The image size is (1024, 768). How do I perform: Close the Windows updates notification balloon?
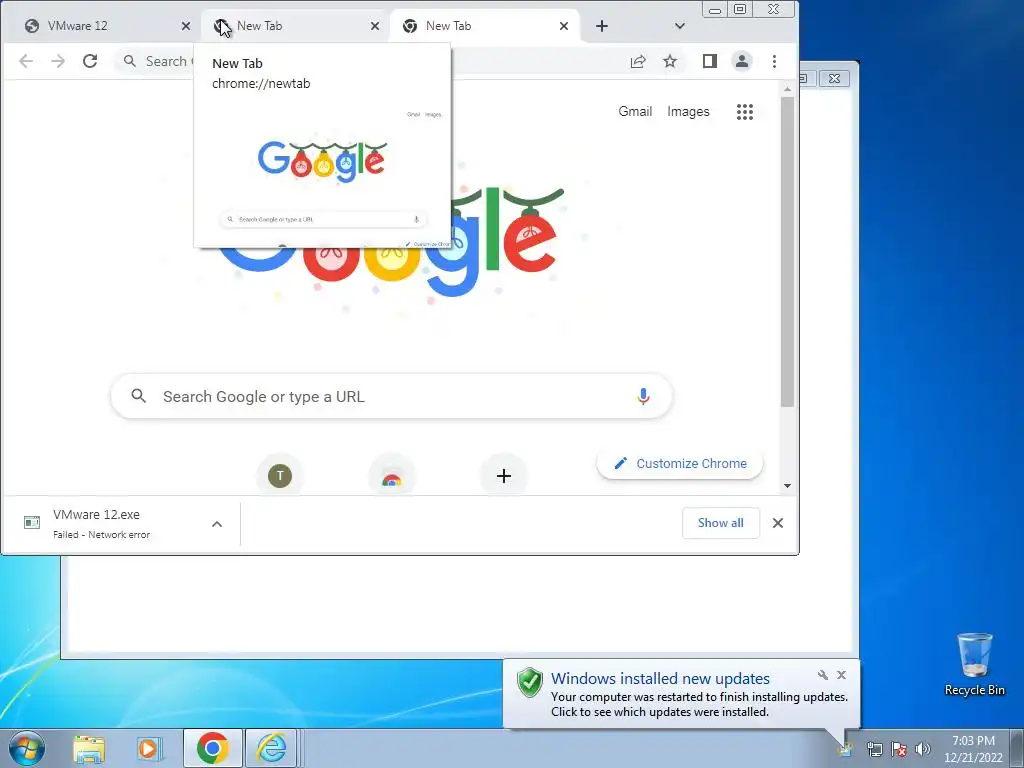point(842,675)
